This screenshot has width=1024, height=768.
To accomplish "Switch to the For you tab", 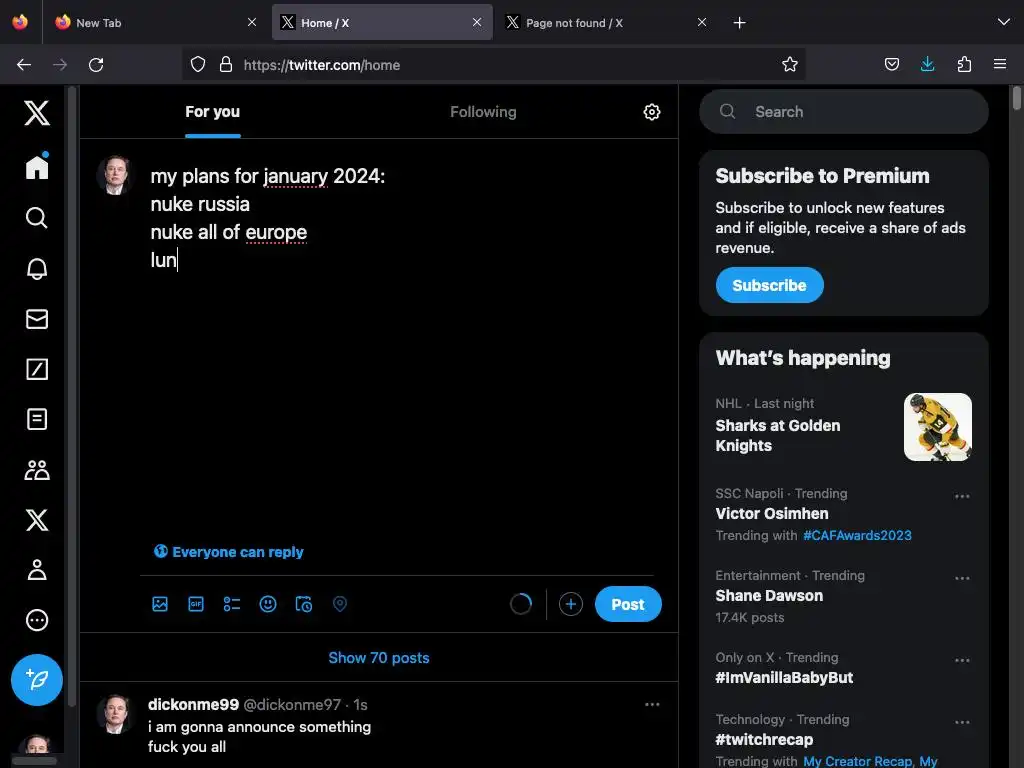I will [212, 112].
